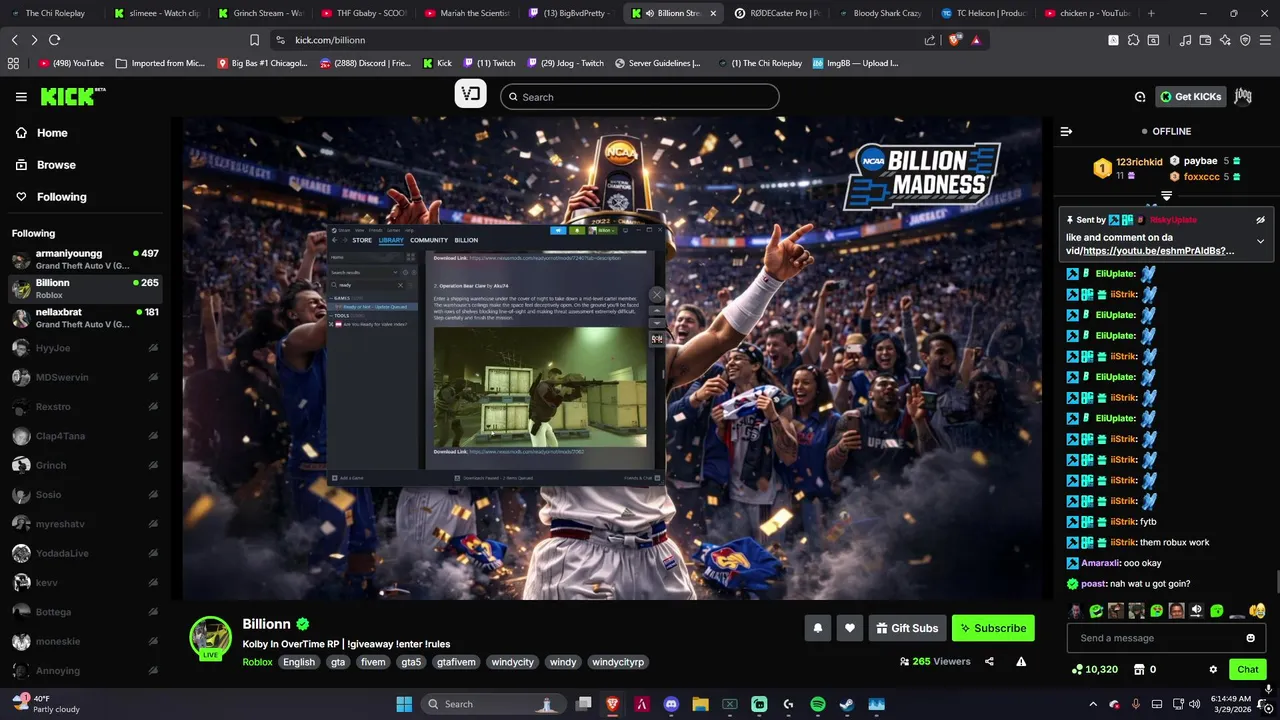Click the browser back arrow
The height and width of the screenshot is (720, 1280).
tap(14, 40)
